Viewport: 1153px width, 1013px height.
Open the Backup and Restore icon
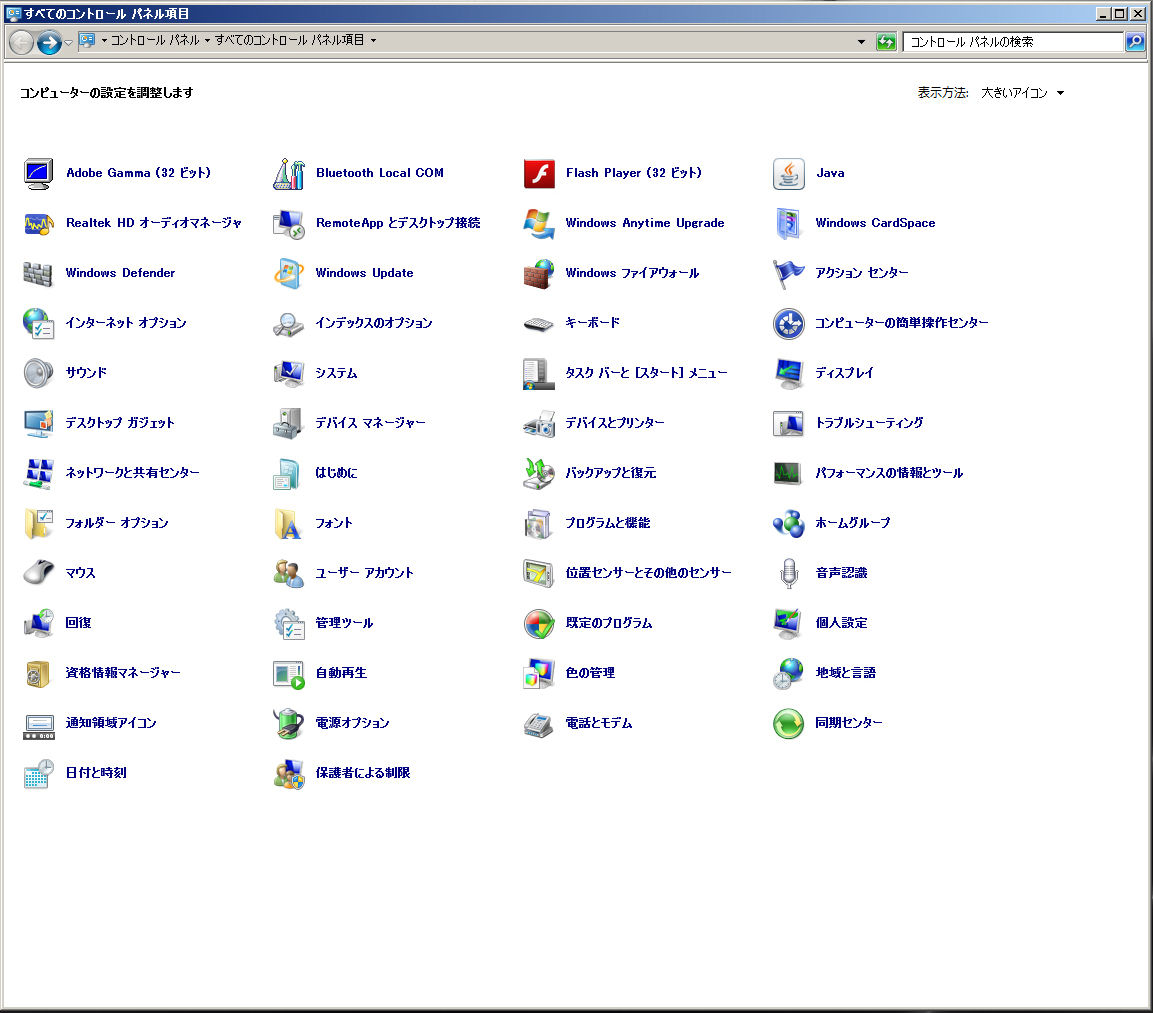coord(538,473)
